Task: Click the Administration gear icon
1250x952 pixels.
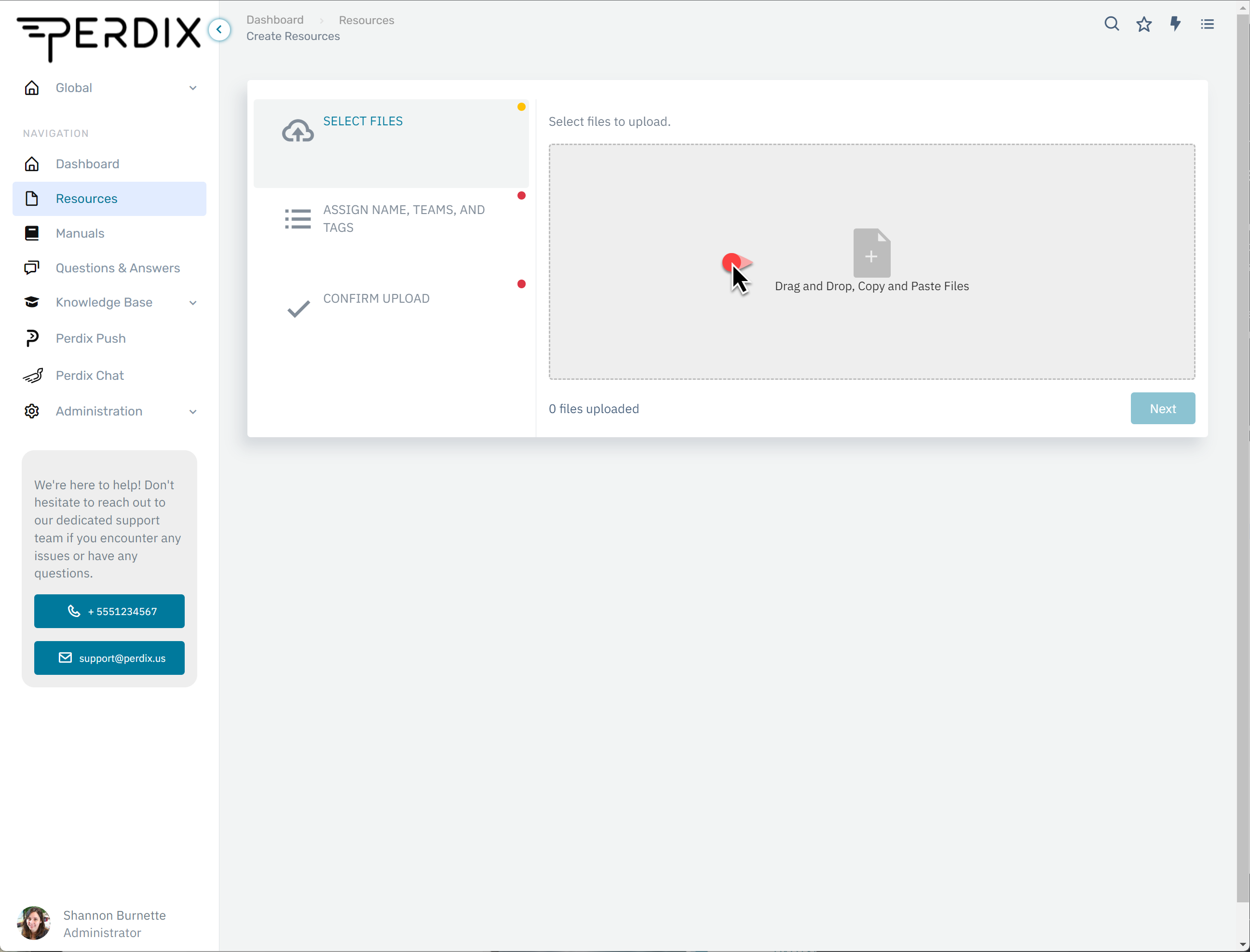Action: tap(32, 411)
